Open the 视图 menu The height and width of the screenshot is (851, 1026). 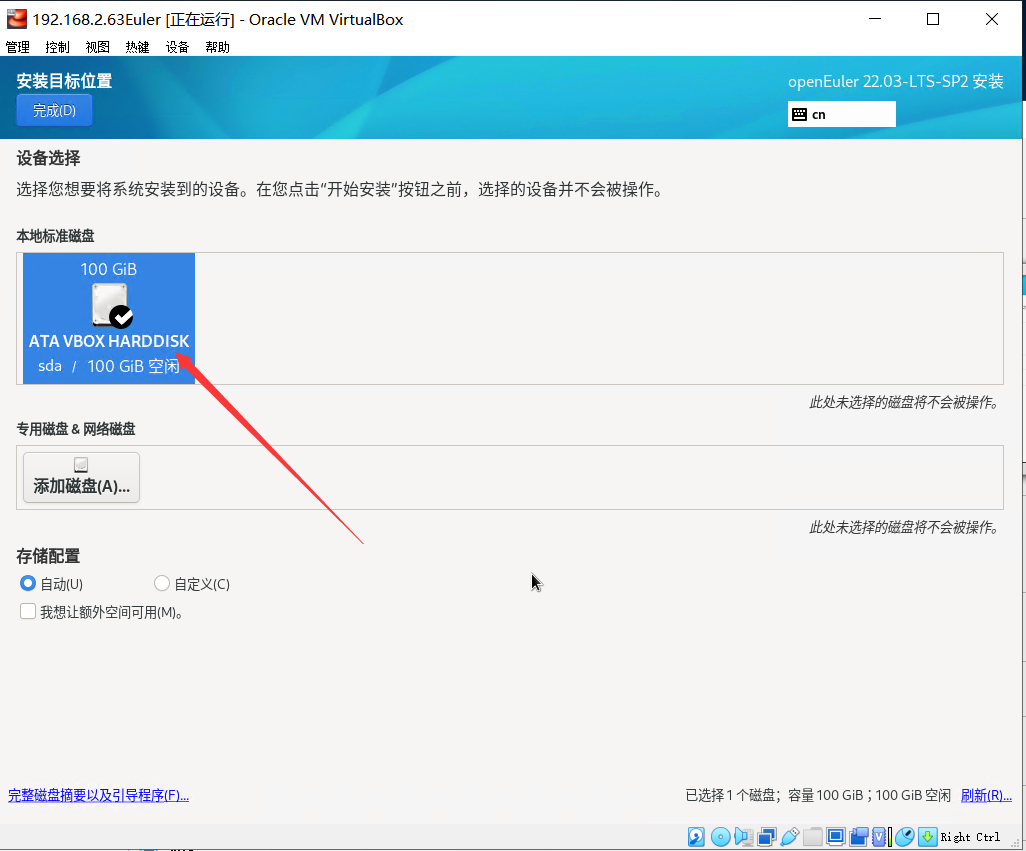tap(97, 47)
